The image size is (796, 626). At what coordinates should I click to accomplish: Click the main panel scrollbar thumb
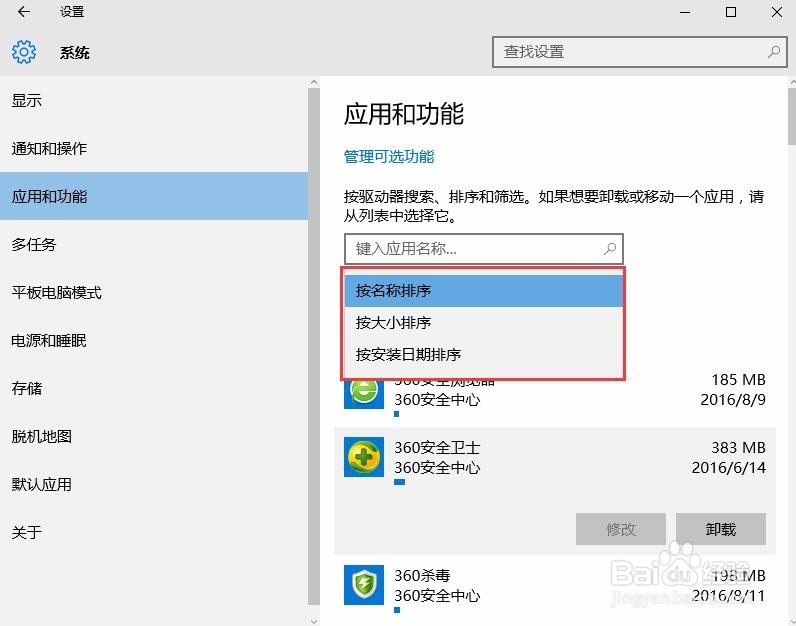pyautogui.click(x=792, y=116)
